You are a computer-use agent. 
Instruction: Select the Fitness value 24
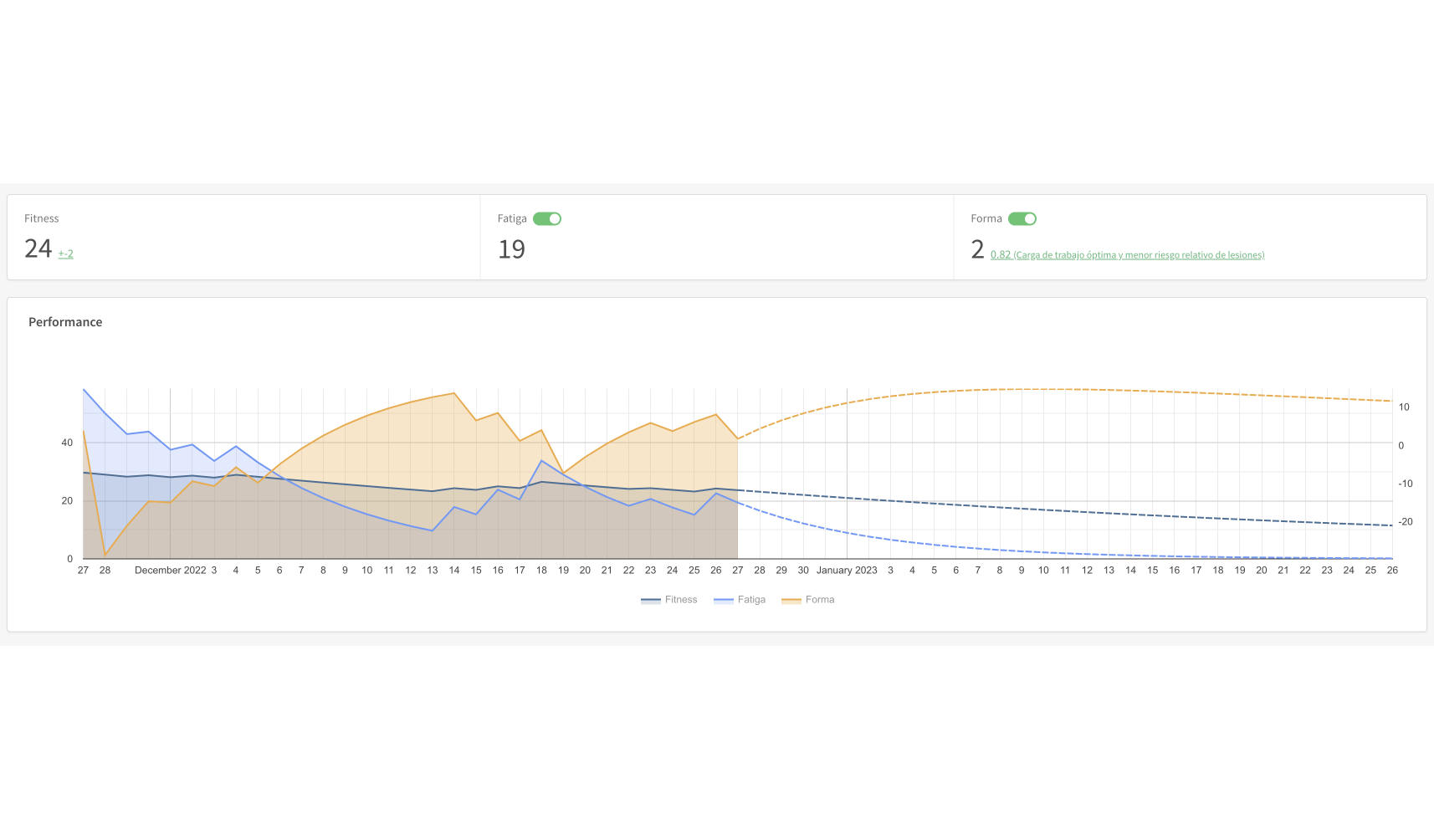point(38,248)
